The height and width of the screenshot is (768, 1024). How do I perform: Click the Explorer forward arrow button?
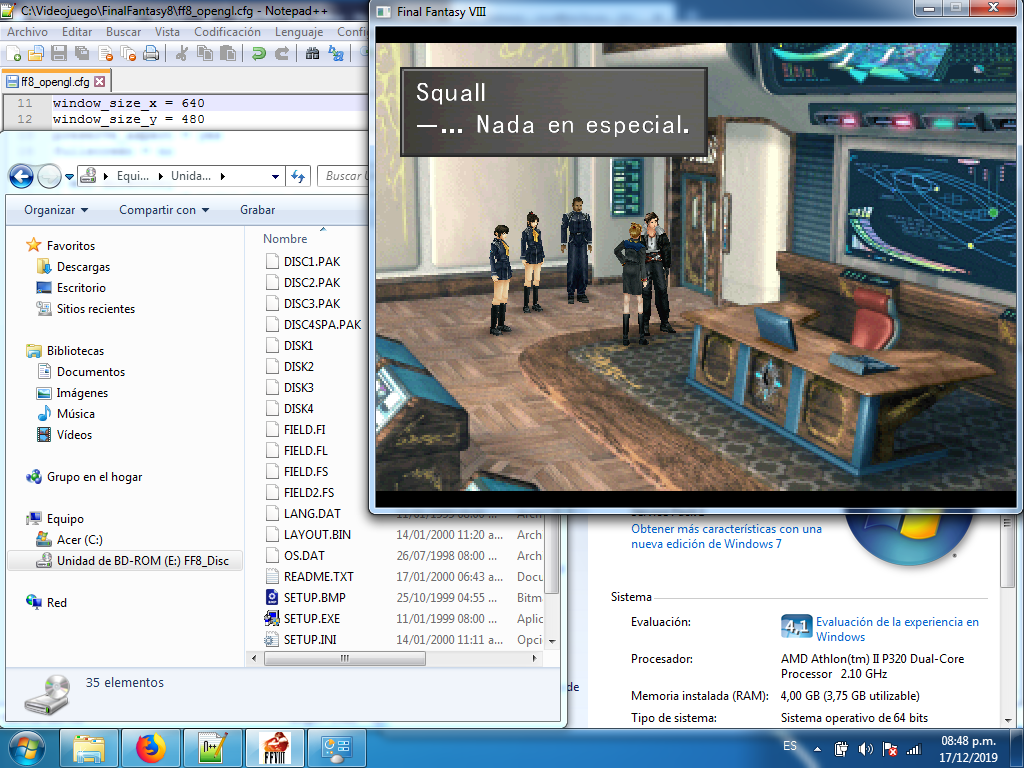[x=49, y=176]
